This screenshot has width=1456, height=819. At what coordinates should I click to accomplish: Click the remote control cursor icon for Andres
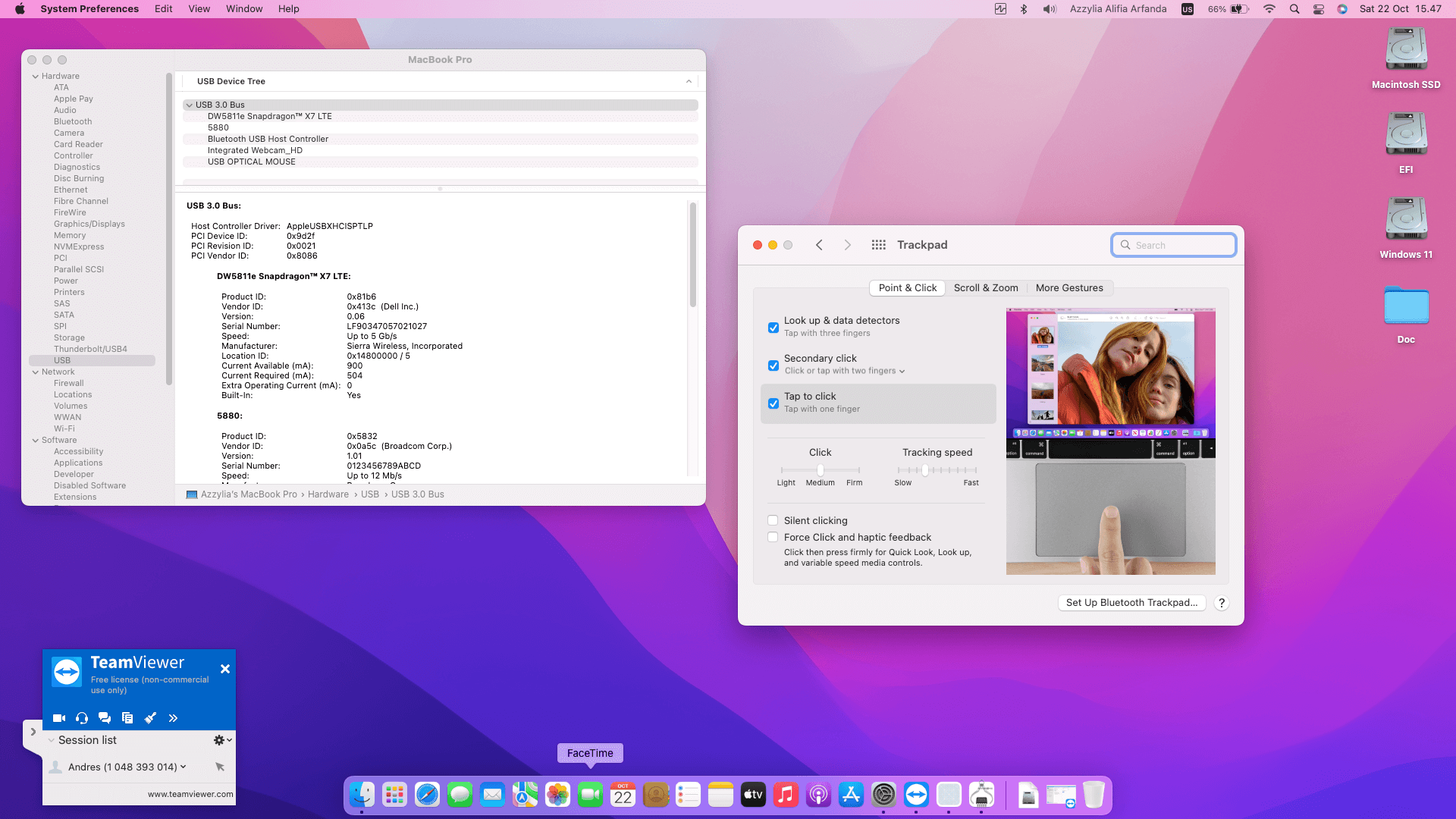tap(220, 767)
